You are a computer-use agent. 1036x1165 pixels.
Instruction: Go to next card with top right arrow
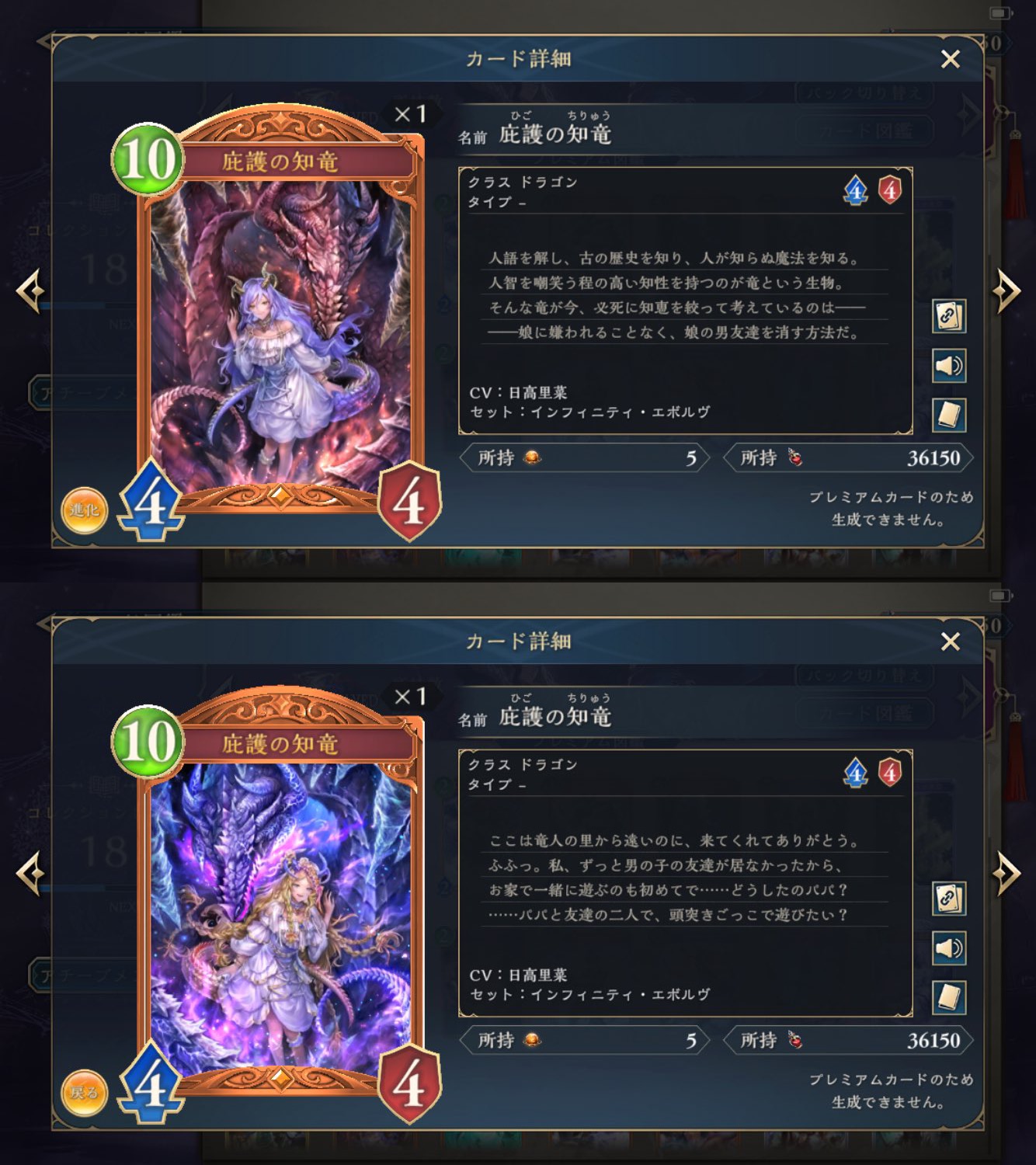(x=1006, y=291)
